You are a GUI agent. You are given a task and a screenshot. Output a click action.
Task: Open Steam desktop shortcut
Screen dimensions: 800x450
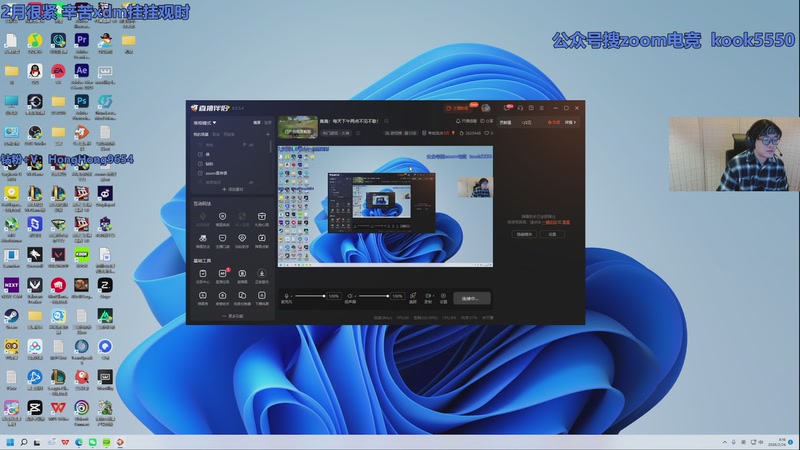[11, 317]
